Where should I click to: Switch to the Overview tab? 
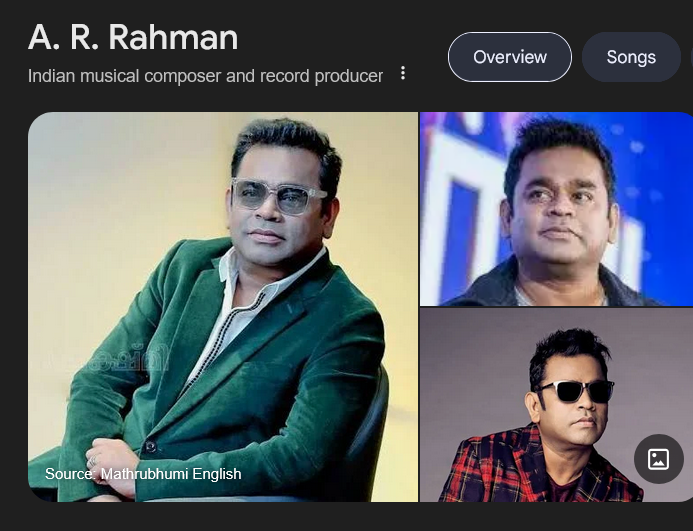tap(510, 57)
